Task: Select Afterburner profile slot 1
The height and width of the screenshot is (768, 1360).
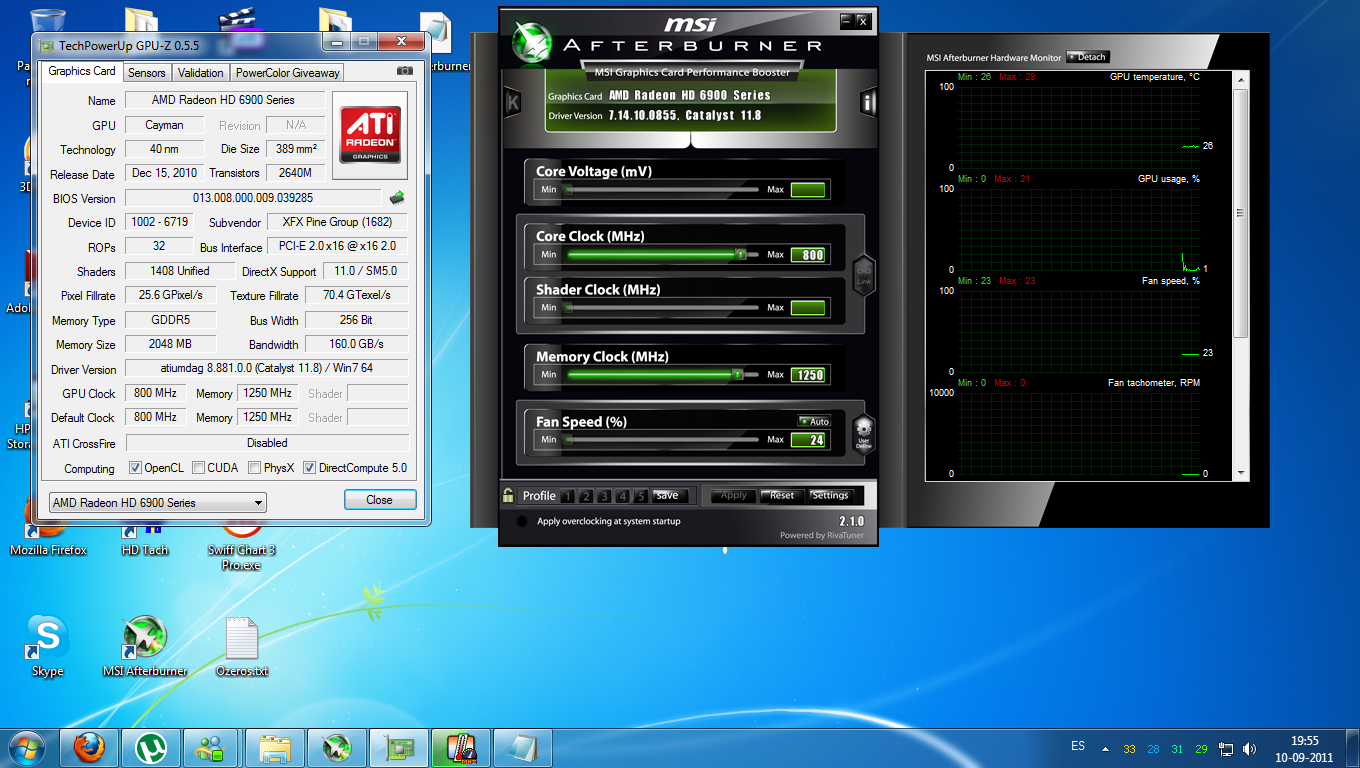Action: coord(567,496)
